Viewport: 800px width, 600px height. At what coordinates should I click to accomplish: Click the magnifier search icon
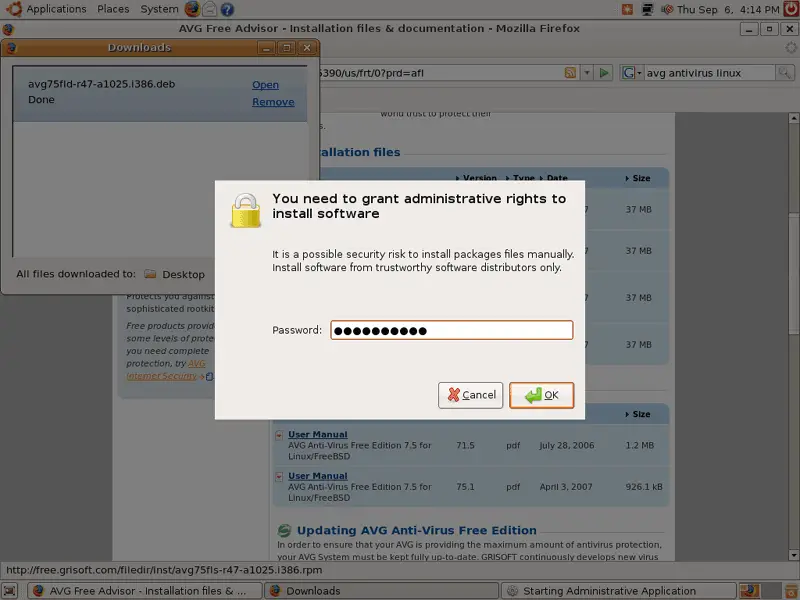pyautogui.click(x=784, y=73)
